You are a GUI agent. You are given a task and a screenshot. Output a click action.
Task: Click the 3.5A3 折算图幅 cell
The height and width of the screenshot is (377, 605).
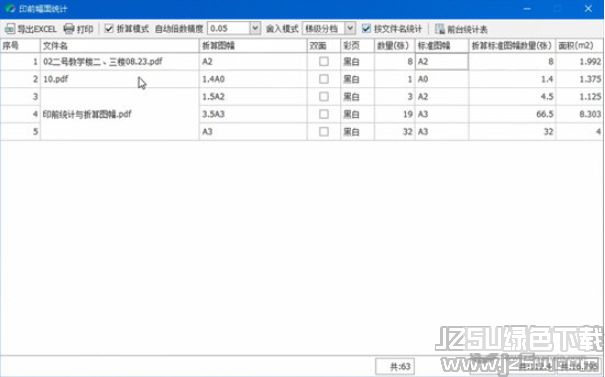[x=253, y=114]
